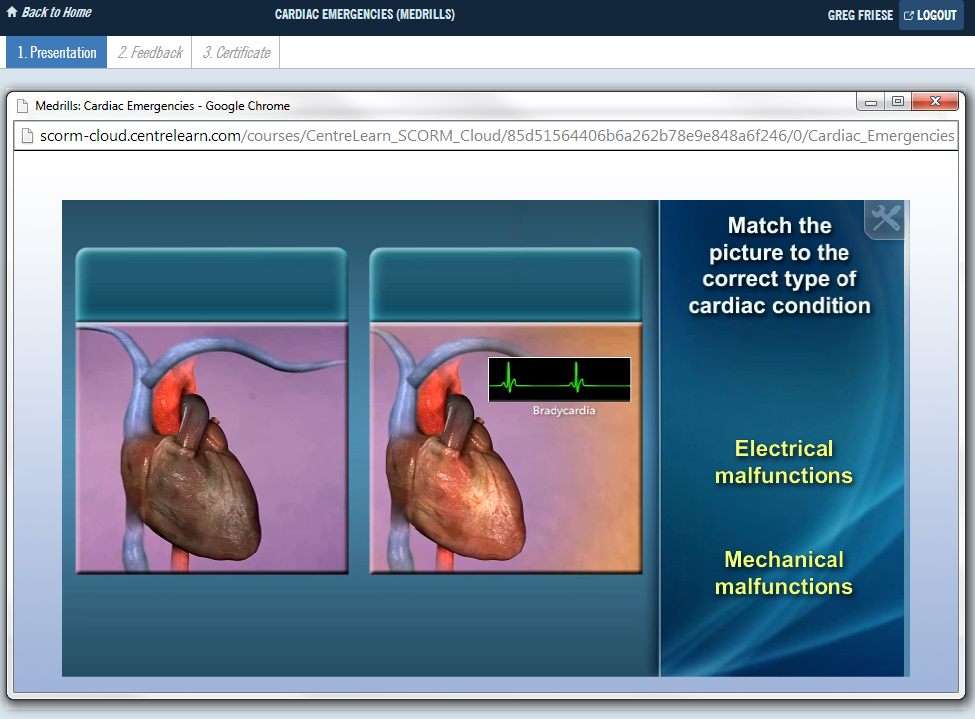The height and width of the screenshot is (719, 975).
Task: Click the green ECG strip image
Action: point(559,379)
